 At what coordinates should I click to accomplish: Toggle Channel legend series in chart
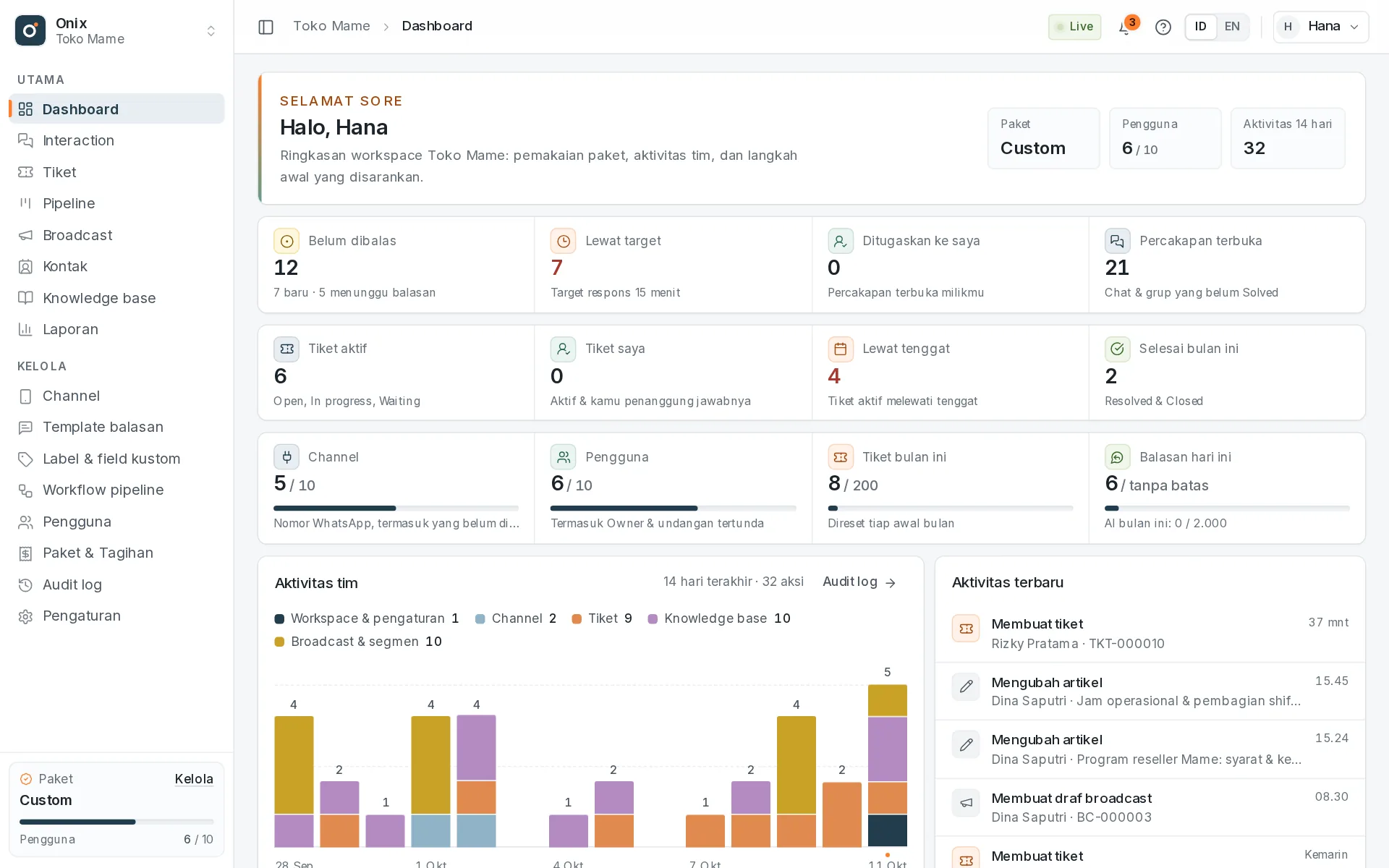click(516, 618)
